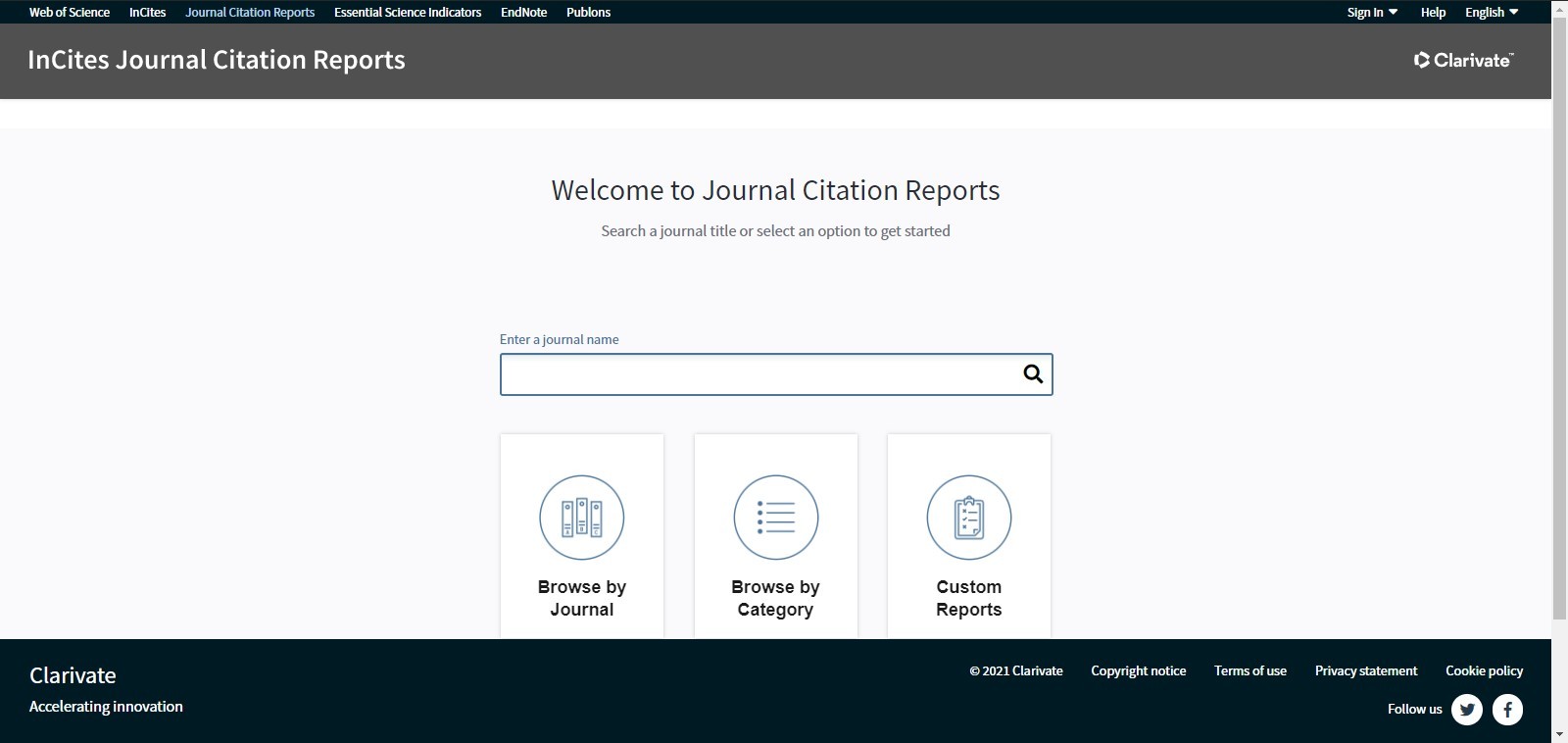Open the Custom Reports clipboard icon
Screen dimensions: 1568x743
click(969, 518)
